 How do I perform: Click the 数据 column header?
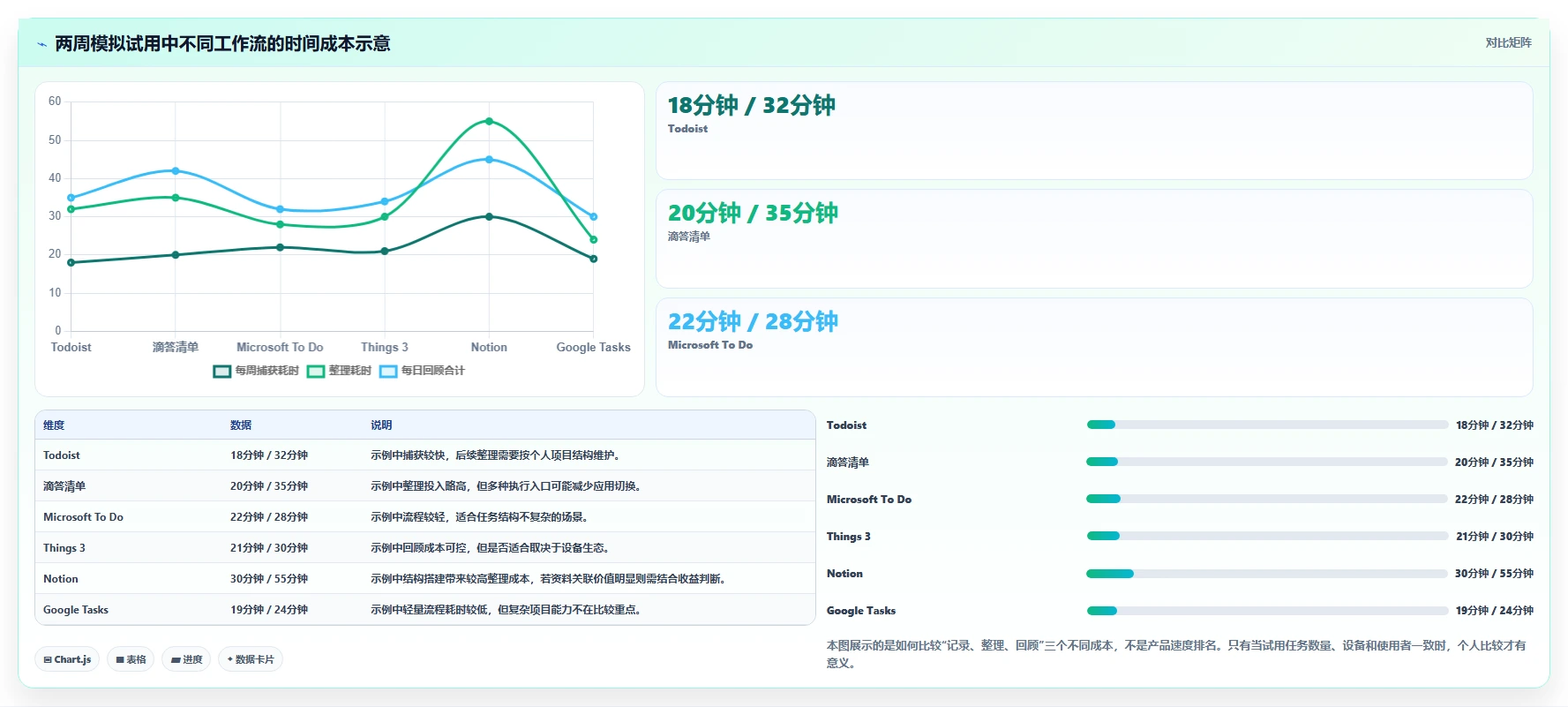[x=241, y=425]
